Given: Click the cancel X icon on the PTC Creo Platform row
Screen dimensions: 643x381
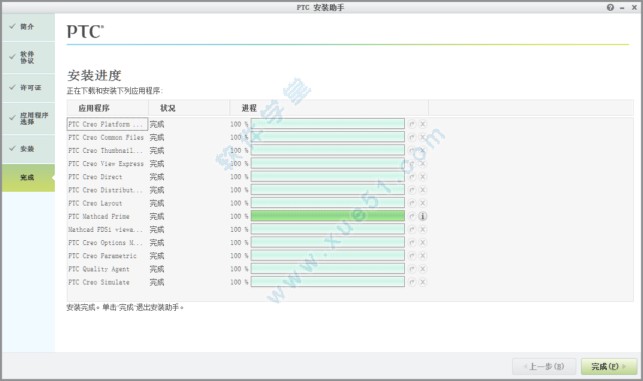Looking at the screenshot, I should click(x=423, y=124).
